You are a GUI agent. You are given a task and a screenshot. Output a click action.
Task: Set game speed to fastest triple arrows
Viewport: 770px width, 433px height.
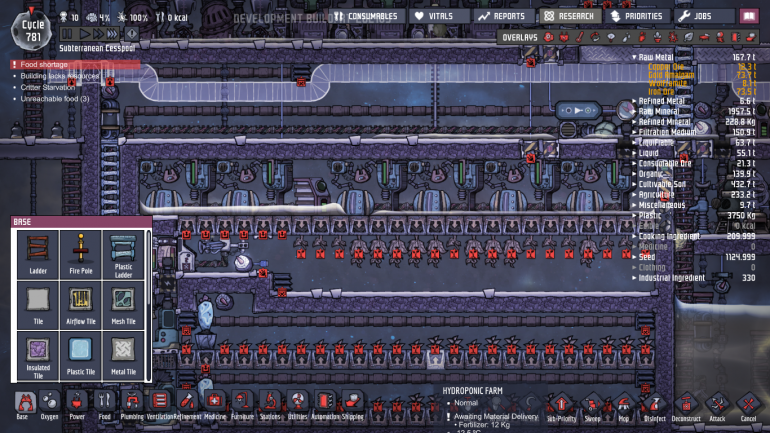point(112,34)
